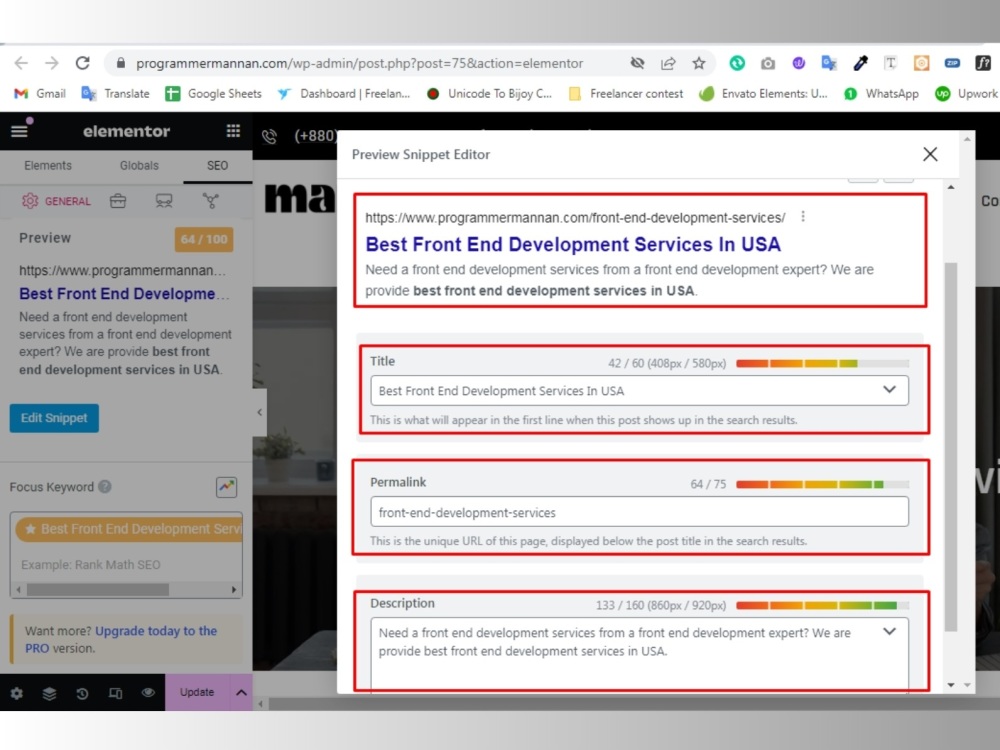Open the Translate bookmark
Image resolution: width=1000 pixels, height=750 pixels.
[x=115, y=94]
